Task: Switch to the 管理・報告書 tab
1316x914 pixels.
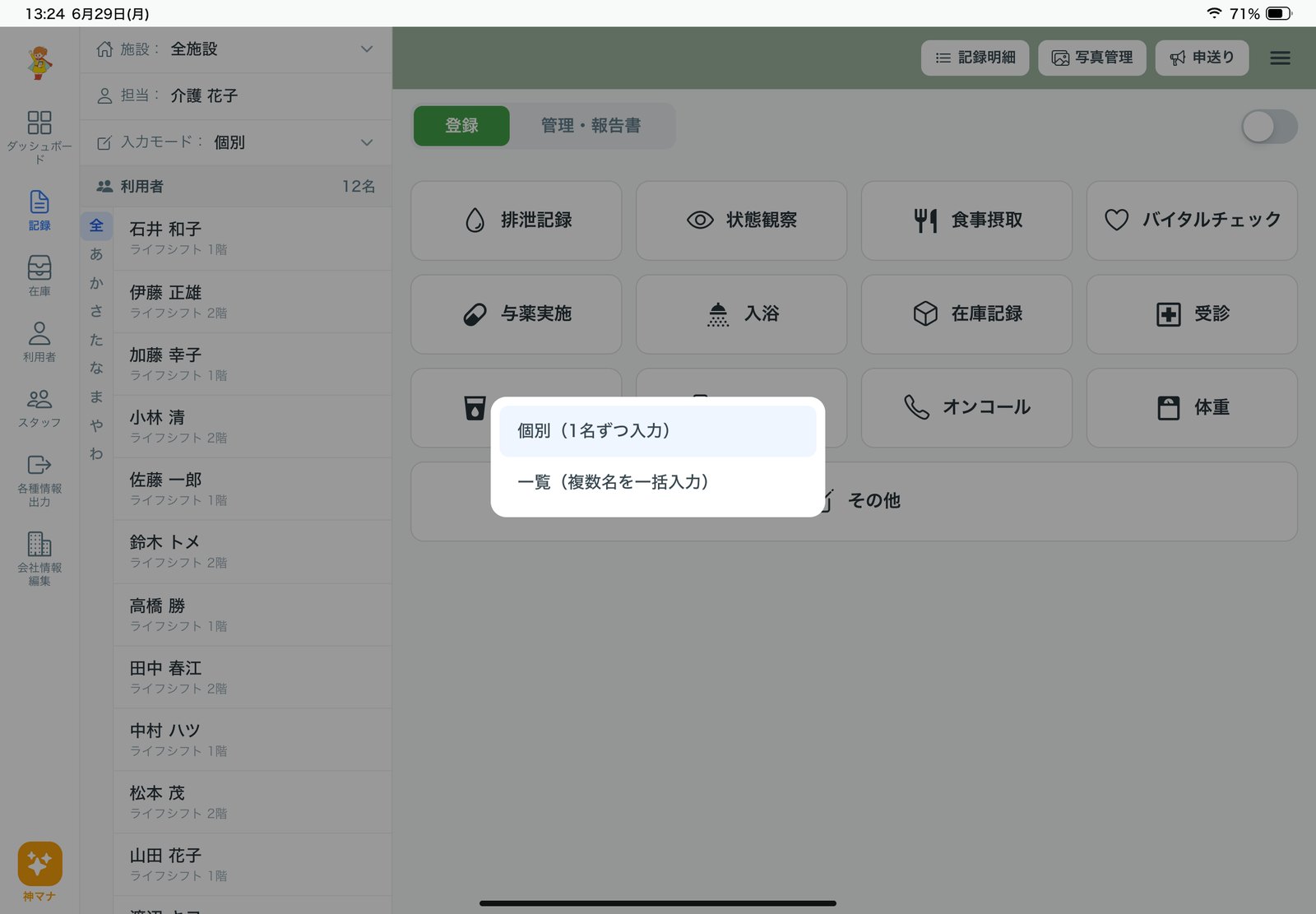Action: (591, 126)
